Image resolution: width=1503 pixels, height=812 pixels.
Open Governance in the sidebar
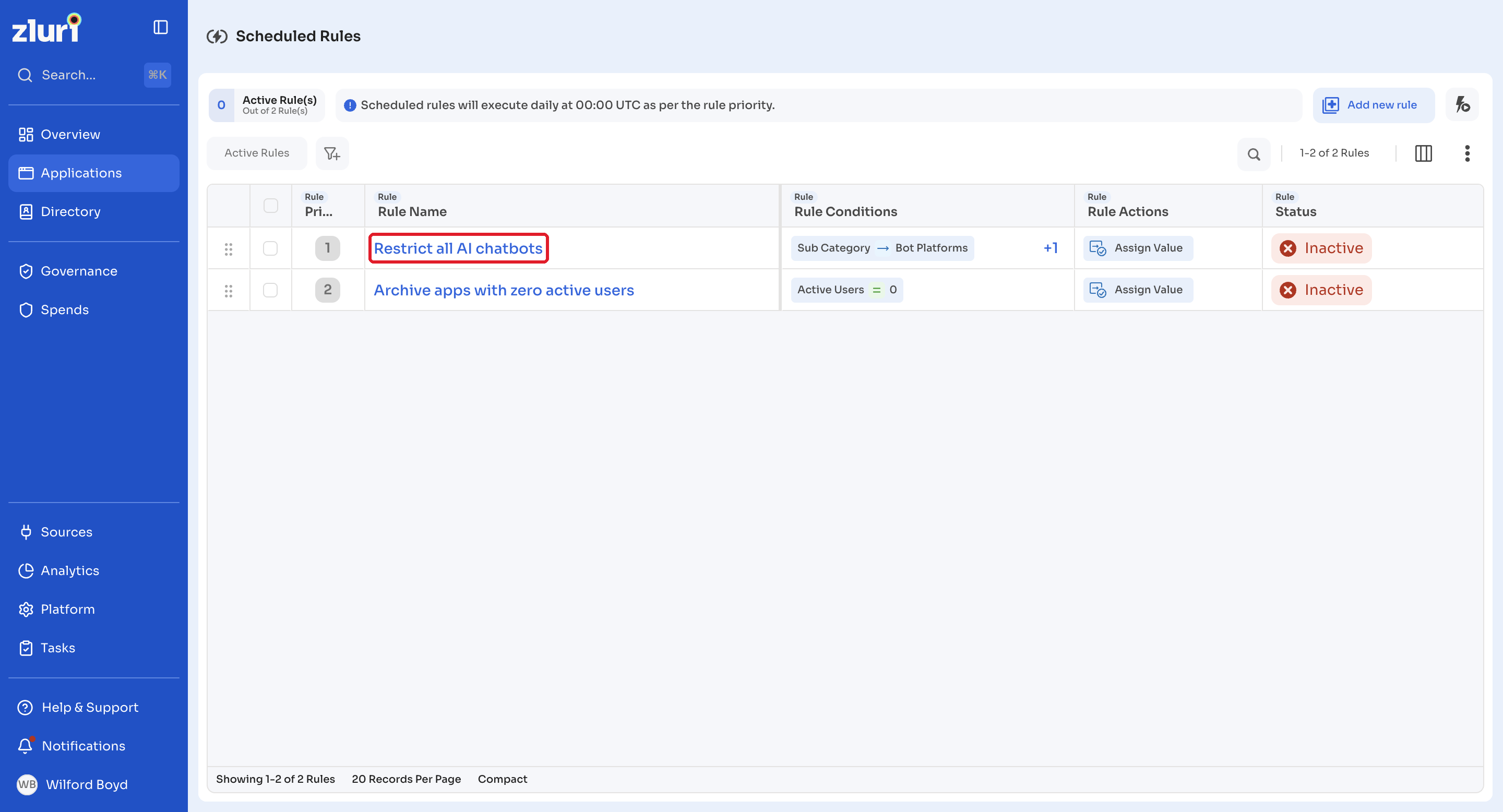94,271
